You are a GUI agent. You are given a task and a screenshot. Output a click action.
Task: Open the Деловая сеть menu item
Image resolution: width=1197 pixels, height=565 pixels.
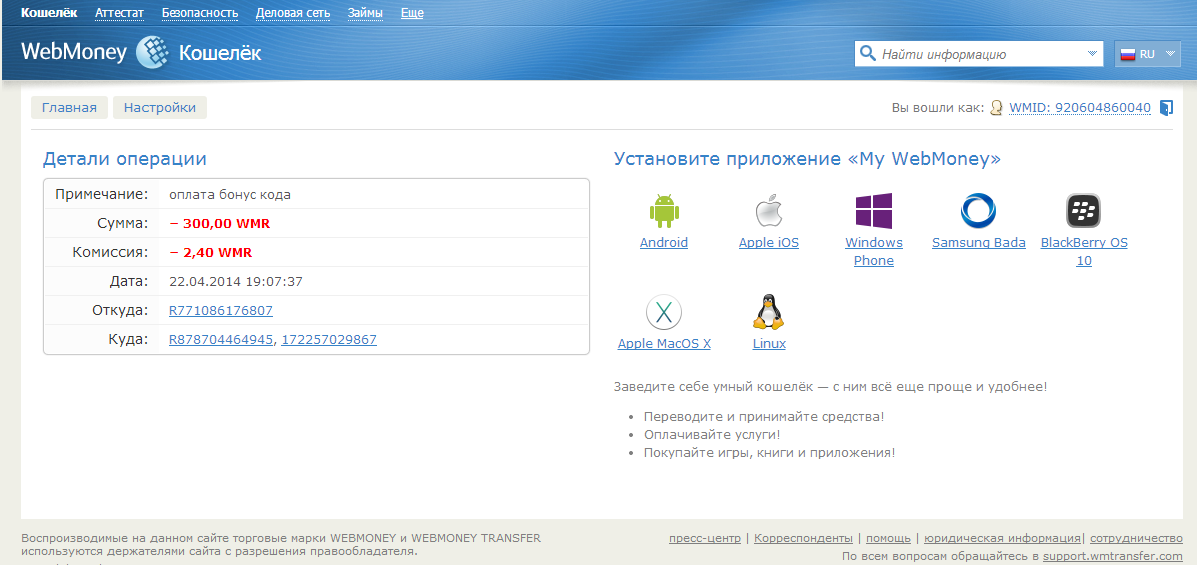[292, 13]
